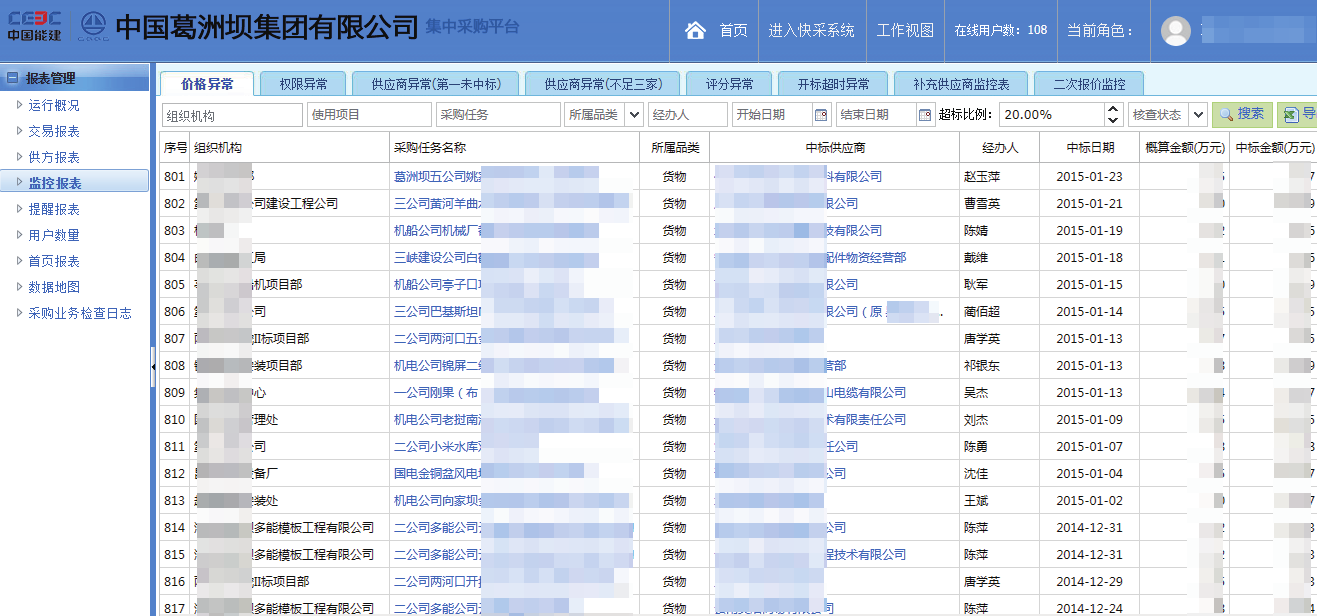The width and height of the screenshot is (1317, 616).
Task: Open the 结束日期 calendar picker
Action: pos(924,115)
